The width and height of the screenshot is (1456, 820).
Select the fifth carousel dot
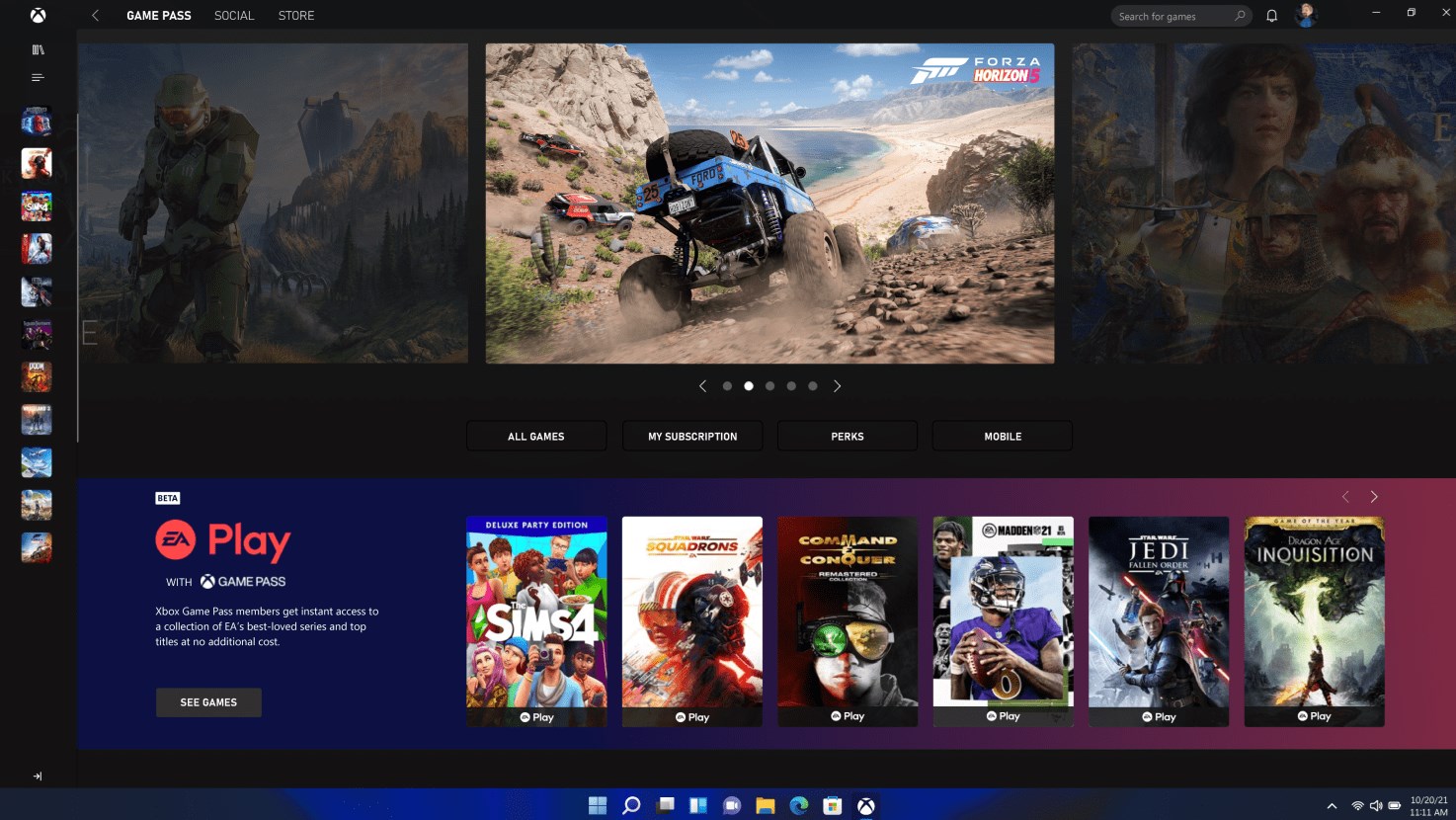[x=813, y=386]
